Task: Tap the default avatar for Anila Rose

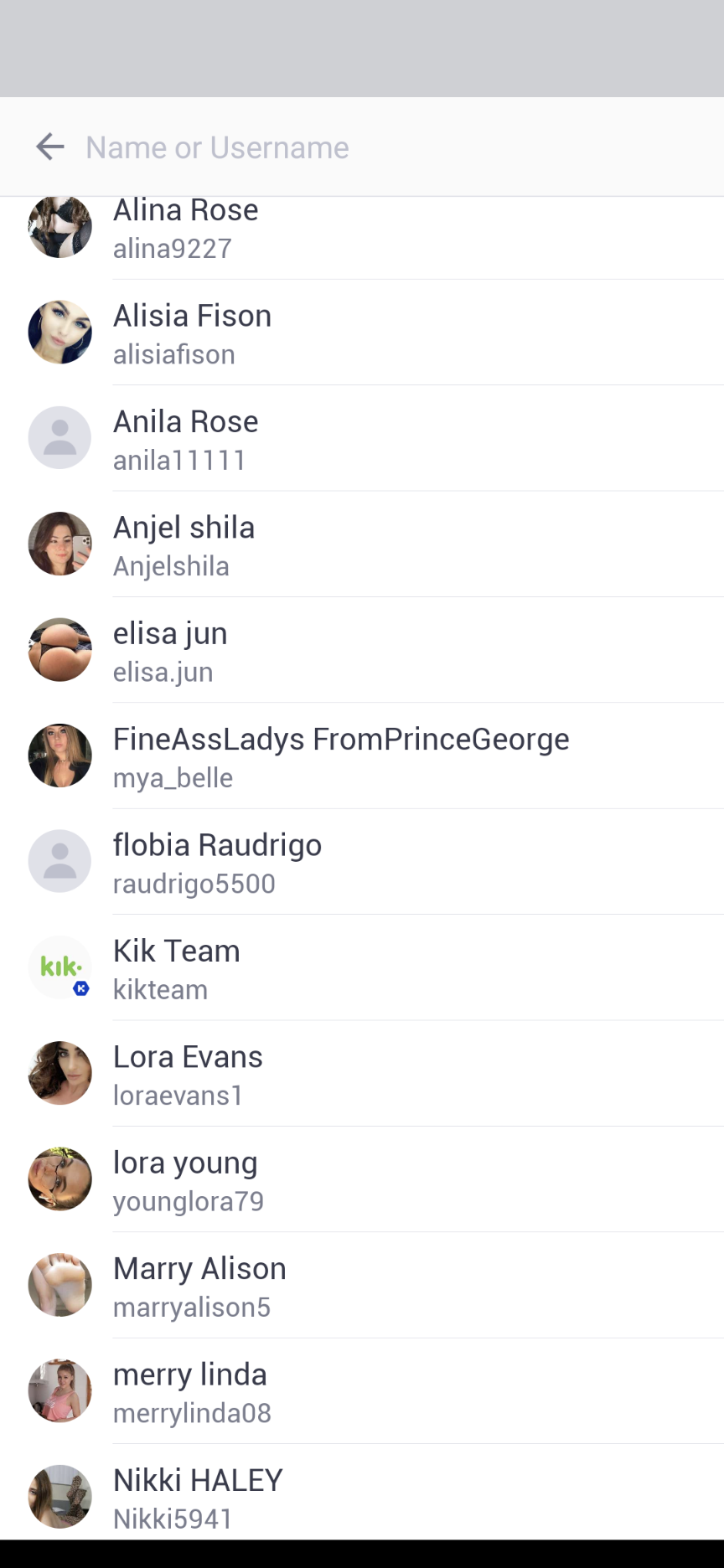Action: [x=59, y=437]
